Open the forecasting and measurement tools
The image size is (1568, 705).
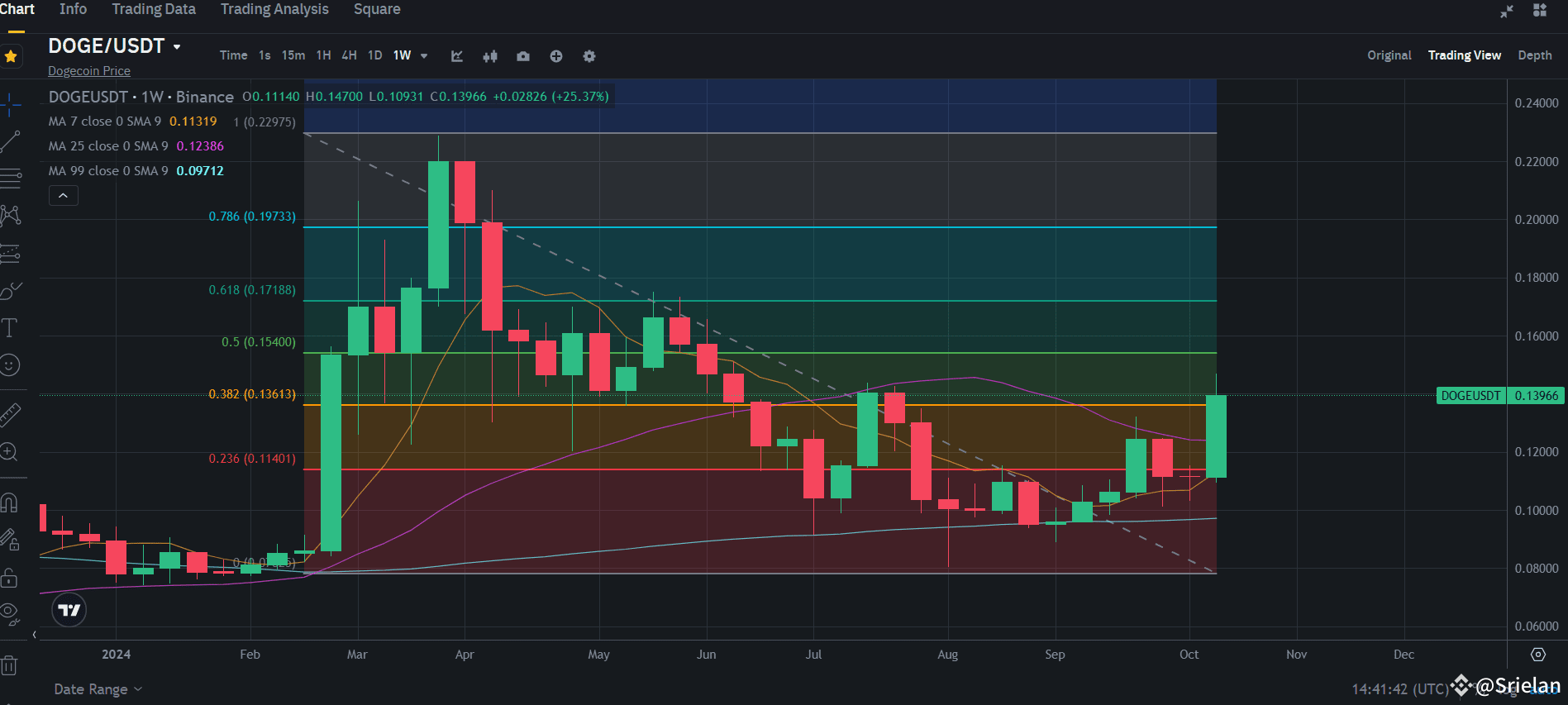pos(11,253)
